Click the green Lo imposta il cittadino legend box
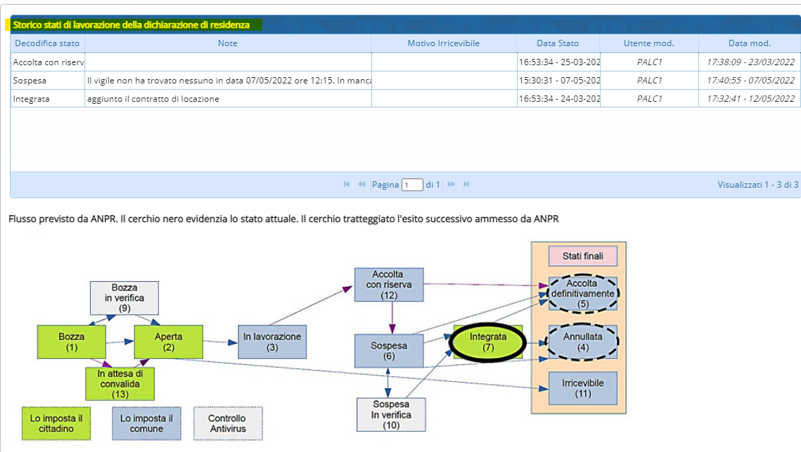Screen dimensions: 801x452 (57, 424)
